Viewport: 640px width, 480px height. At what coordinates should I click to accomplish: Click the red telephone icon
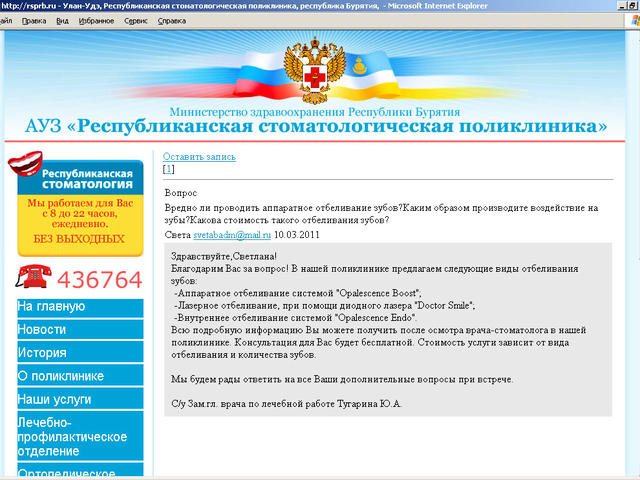tap(34, 276)
